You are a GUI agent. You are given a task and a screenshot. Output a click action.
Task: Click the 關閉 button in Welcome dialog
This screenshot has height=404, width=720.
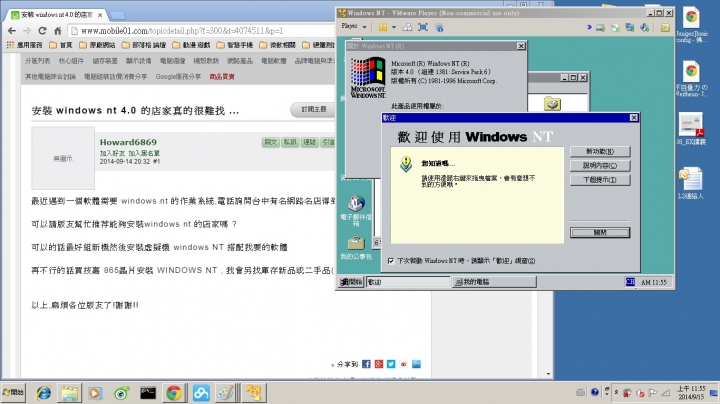click(600, 233)
